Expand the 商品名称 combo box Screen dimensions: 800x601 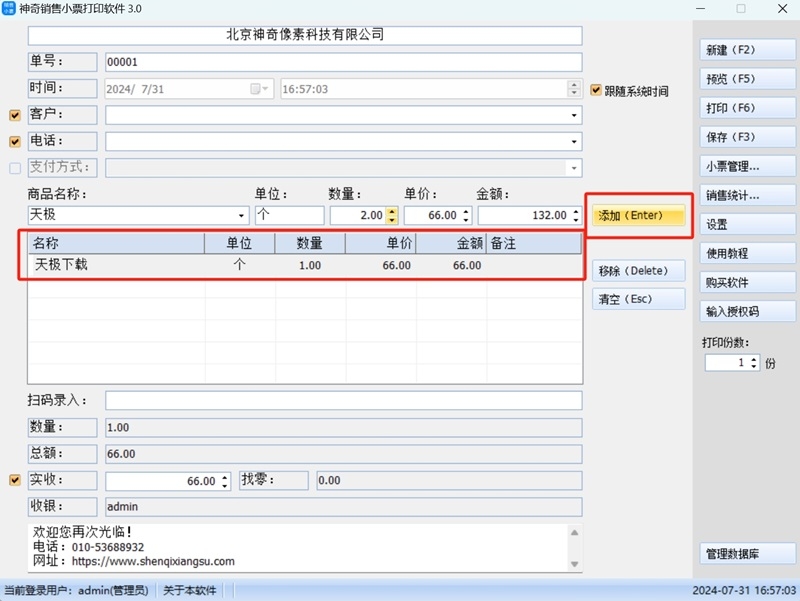point(241,215)
